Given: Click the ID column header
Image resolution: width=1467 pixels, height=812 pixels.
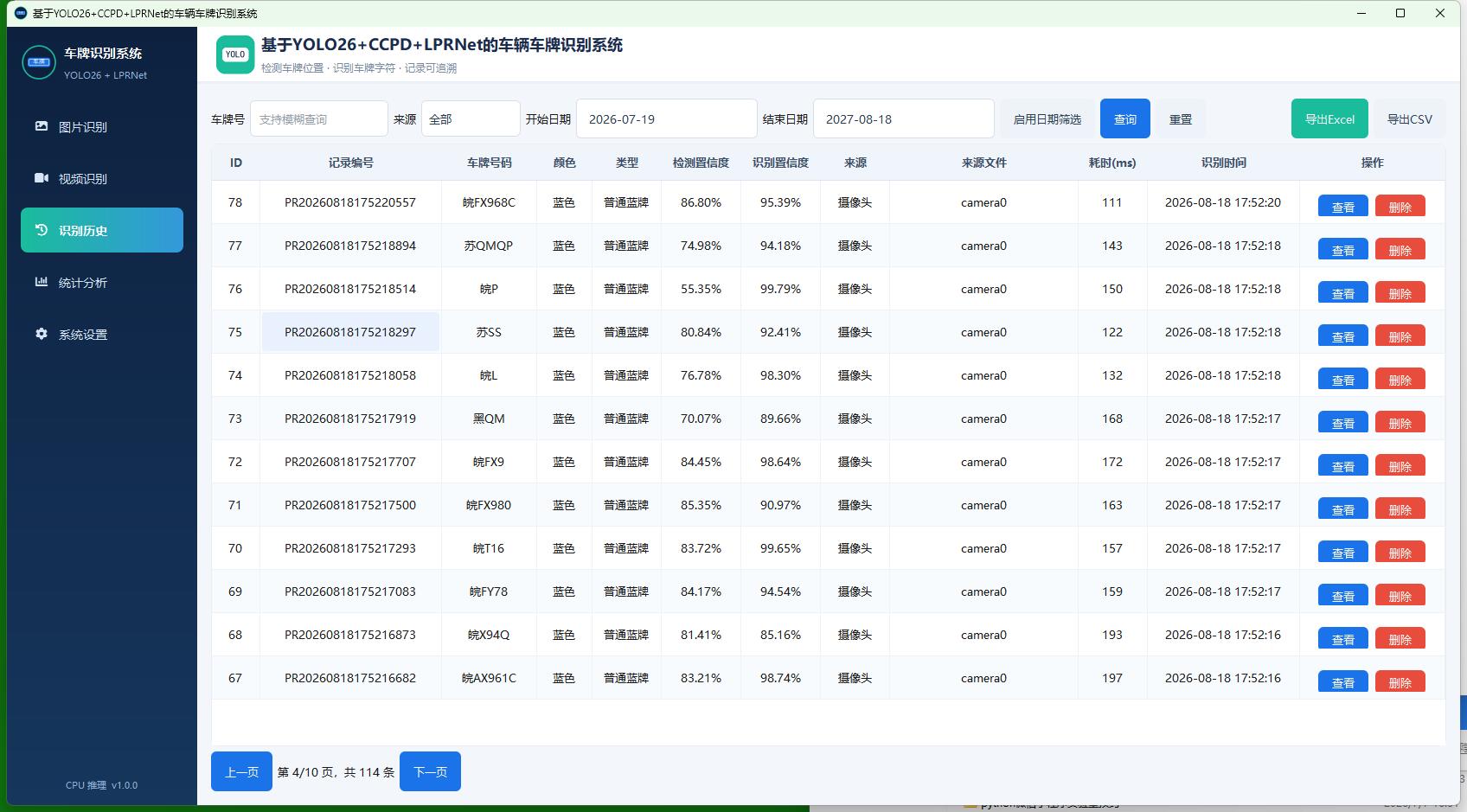Looking at the screenshot, I should point(236,163).
